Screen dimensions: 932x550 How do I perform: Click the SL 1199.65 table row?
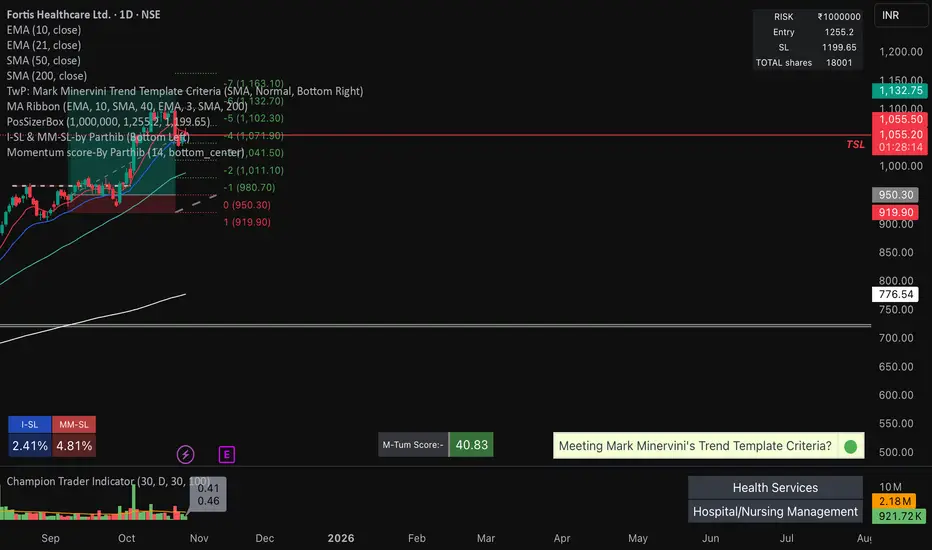808,47
